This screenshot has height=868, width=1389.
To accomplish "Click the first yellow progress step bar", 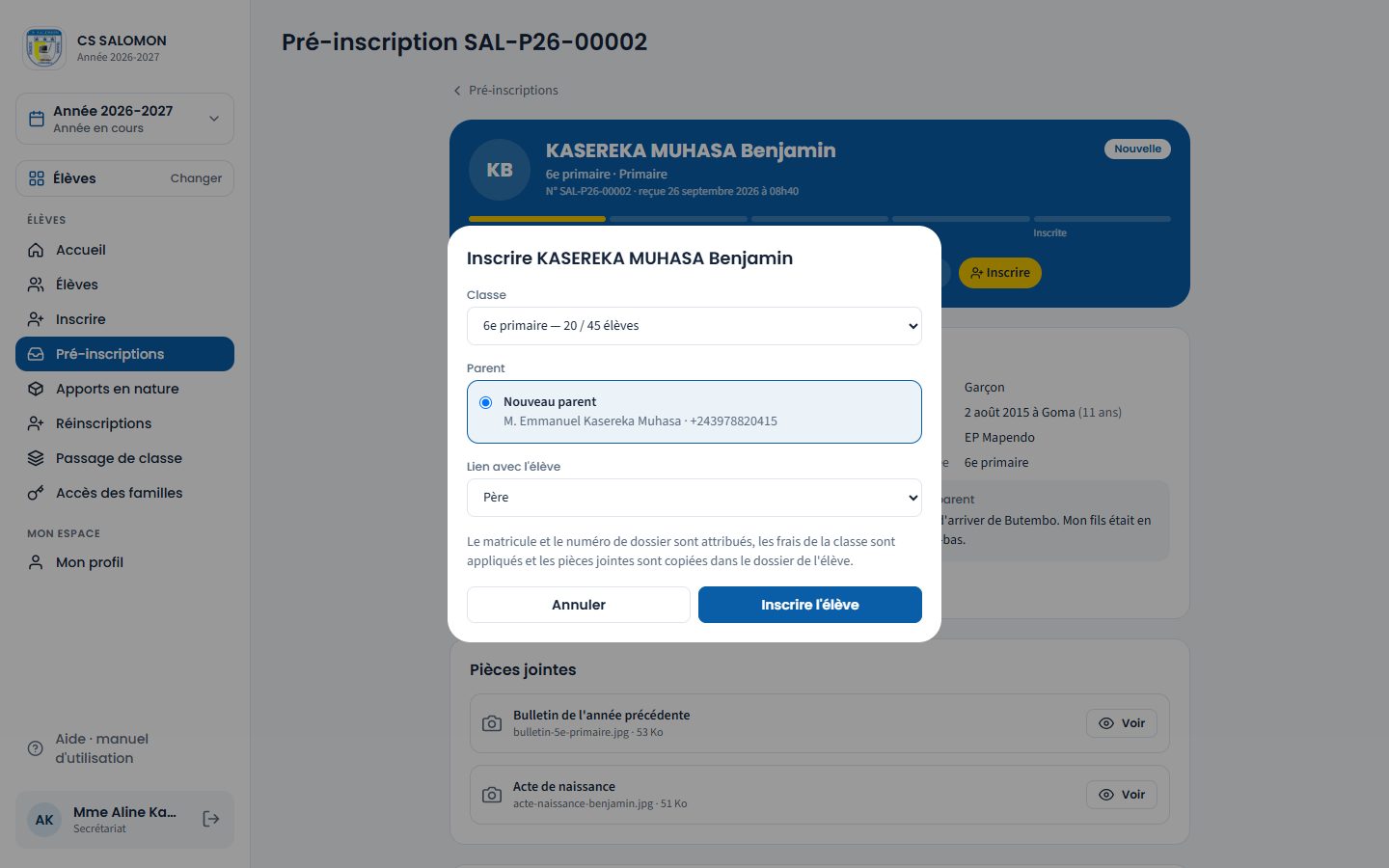I will pyautogui.click(x=537, y=219).
